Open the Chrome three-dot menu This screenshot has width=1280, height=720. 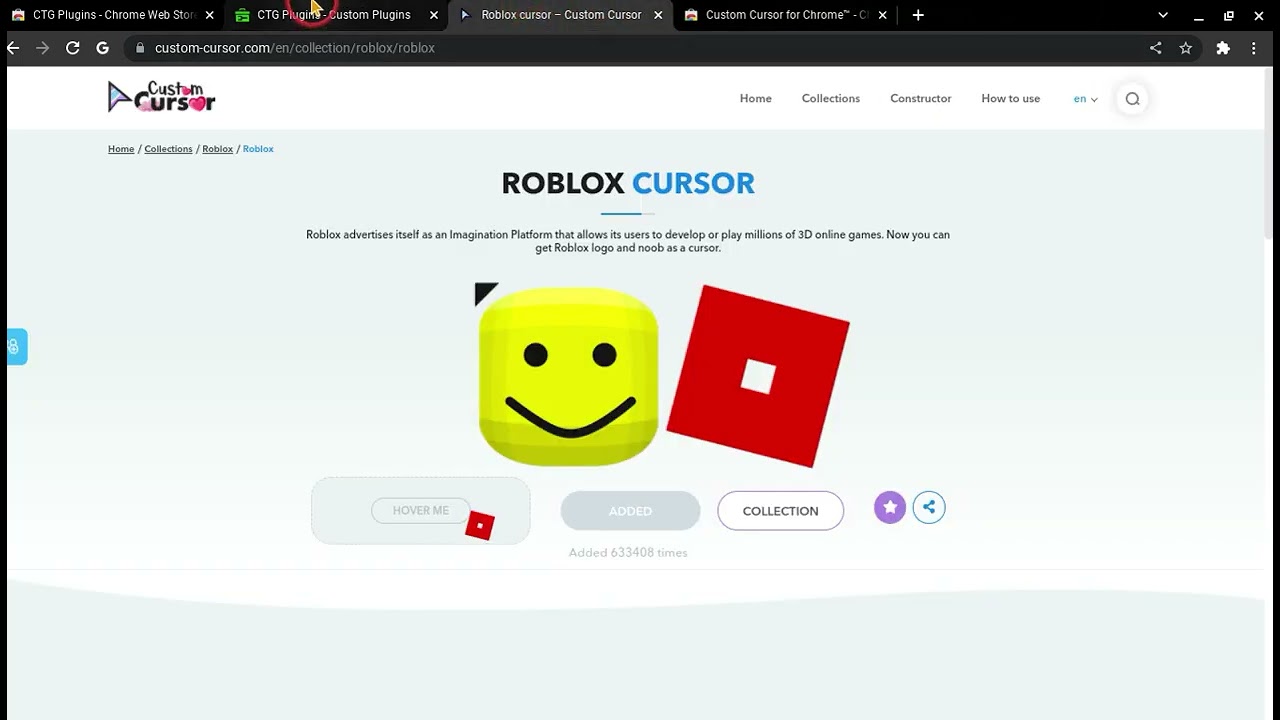1254,48
